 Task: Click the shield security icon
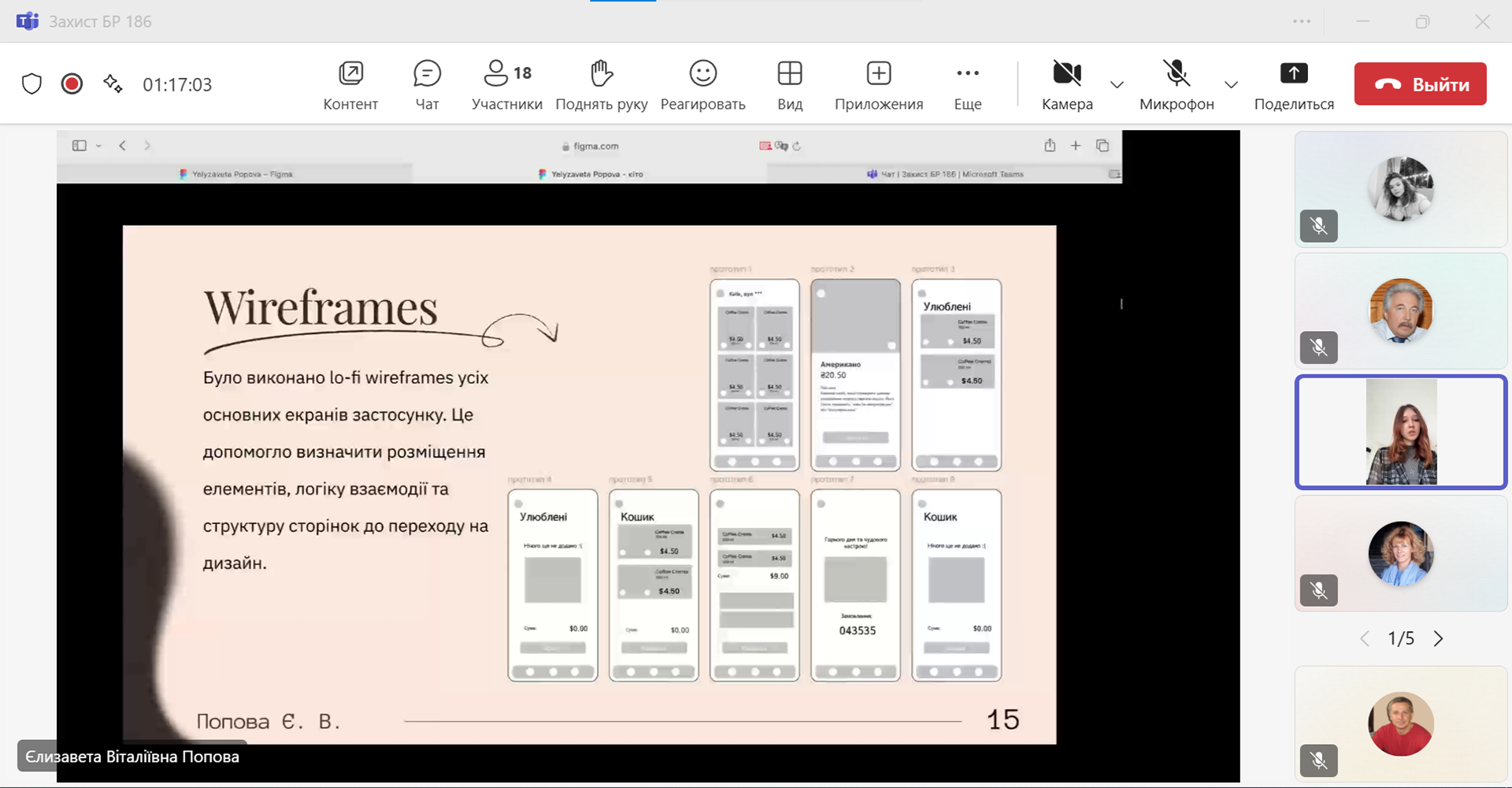(x=31, y=84)
